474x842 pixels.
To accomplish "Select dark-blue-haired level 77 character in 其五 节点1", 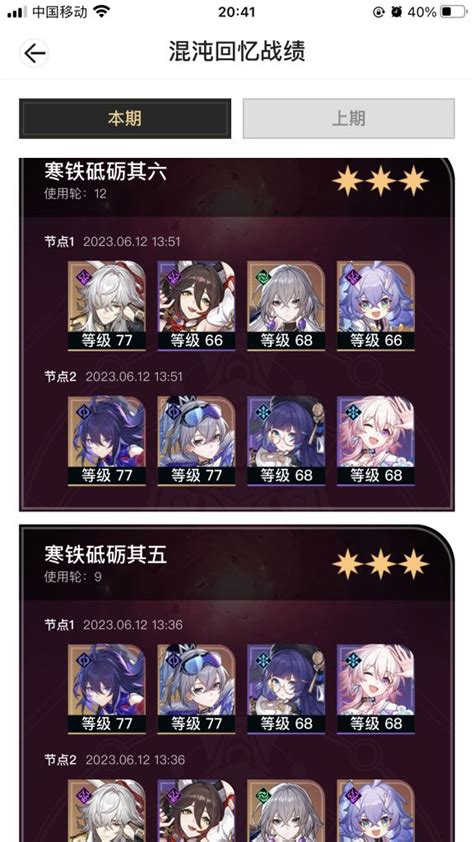I will point(107,689).
